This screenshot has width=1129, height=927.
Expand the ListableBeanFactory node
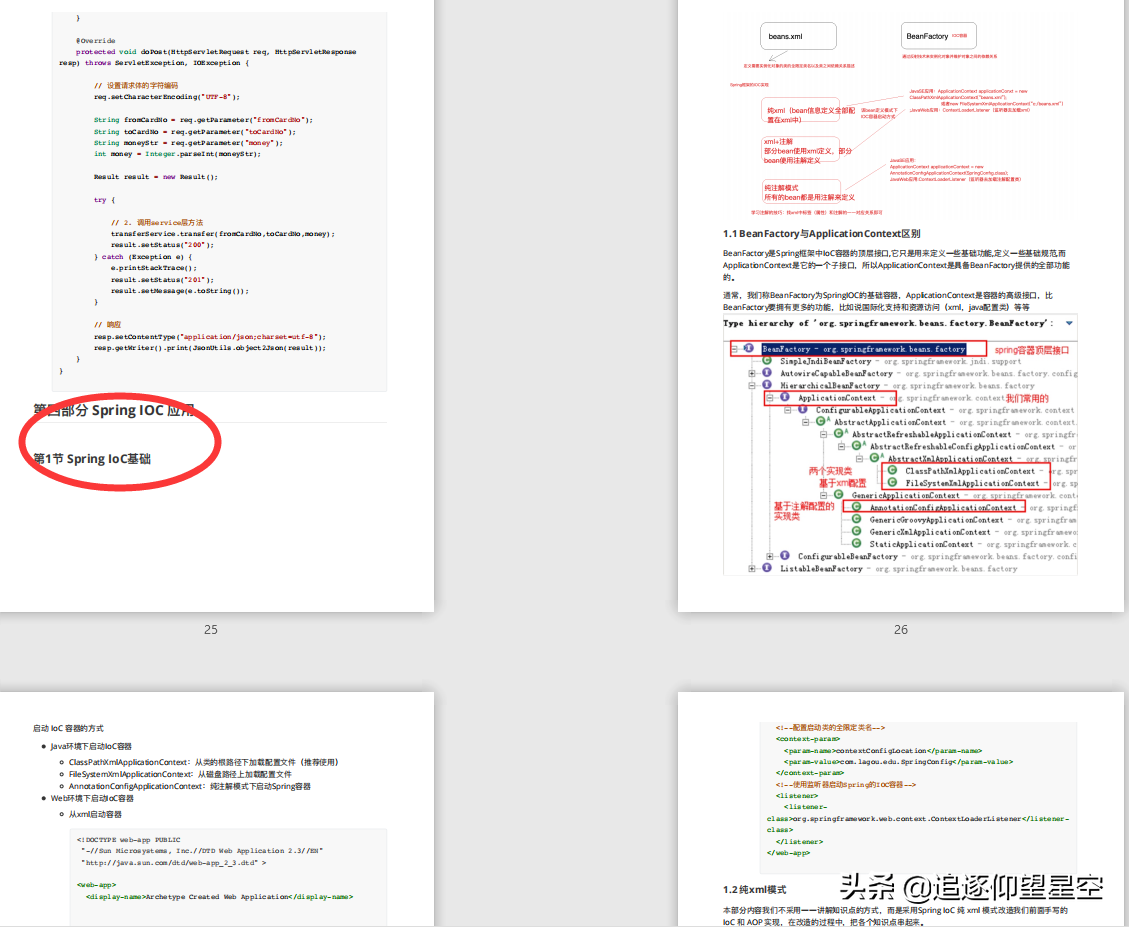[x=752, y=569]
